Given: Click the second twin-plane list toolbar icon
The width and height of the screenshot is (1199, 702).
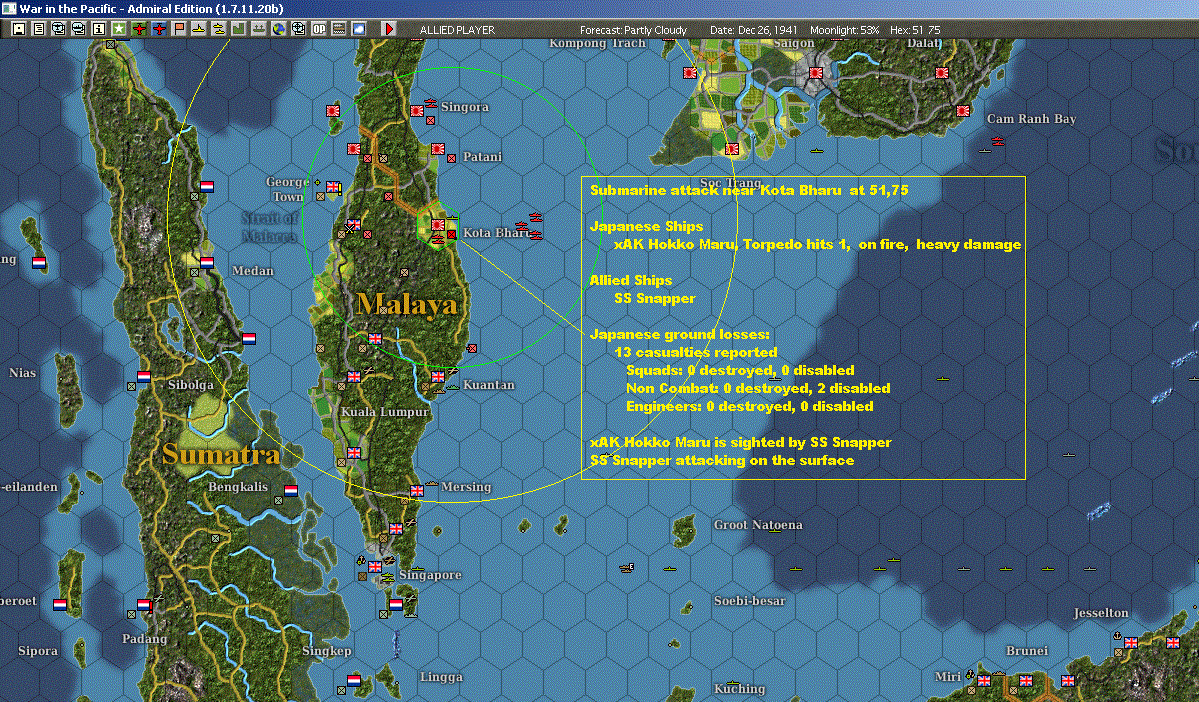Looking at the screenshot, I should click(x=79, y=29).
